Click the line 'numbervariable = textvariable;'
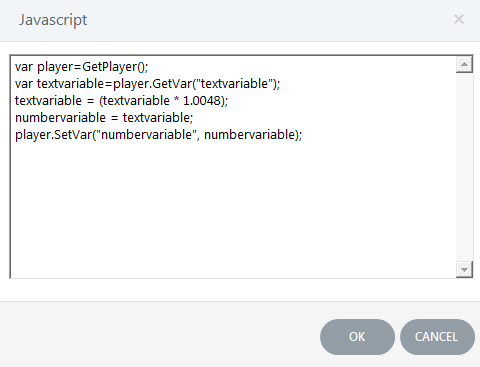The image size is (480, 367). [x=104, y=118]
